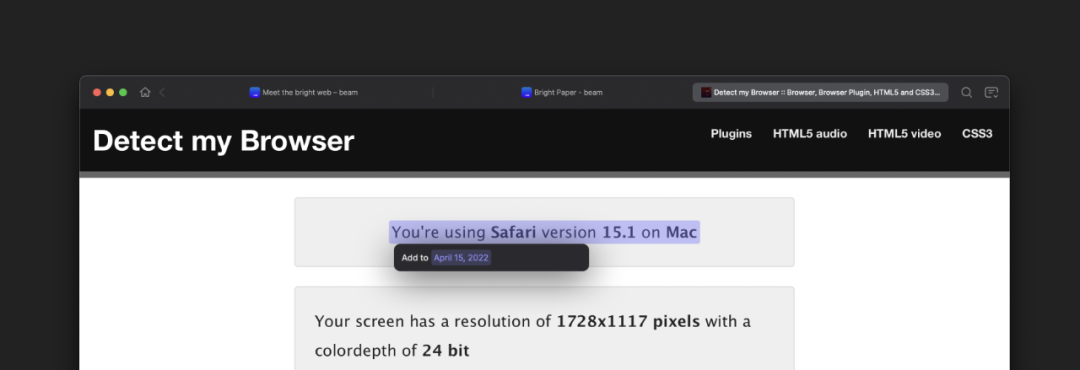Open the HTML5 video link
The height and width of the screenshot is (370, 1080).
click(904, 134)
